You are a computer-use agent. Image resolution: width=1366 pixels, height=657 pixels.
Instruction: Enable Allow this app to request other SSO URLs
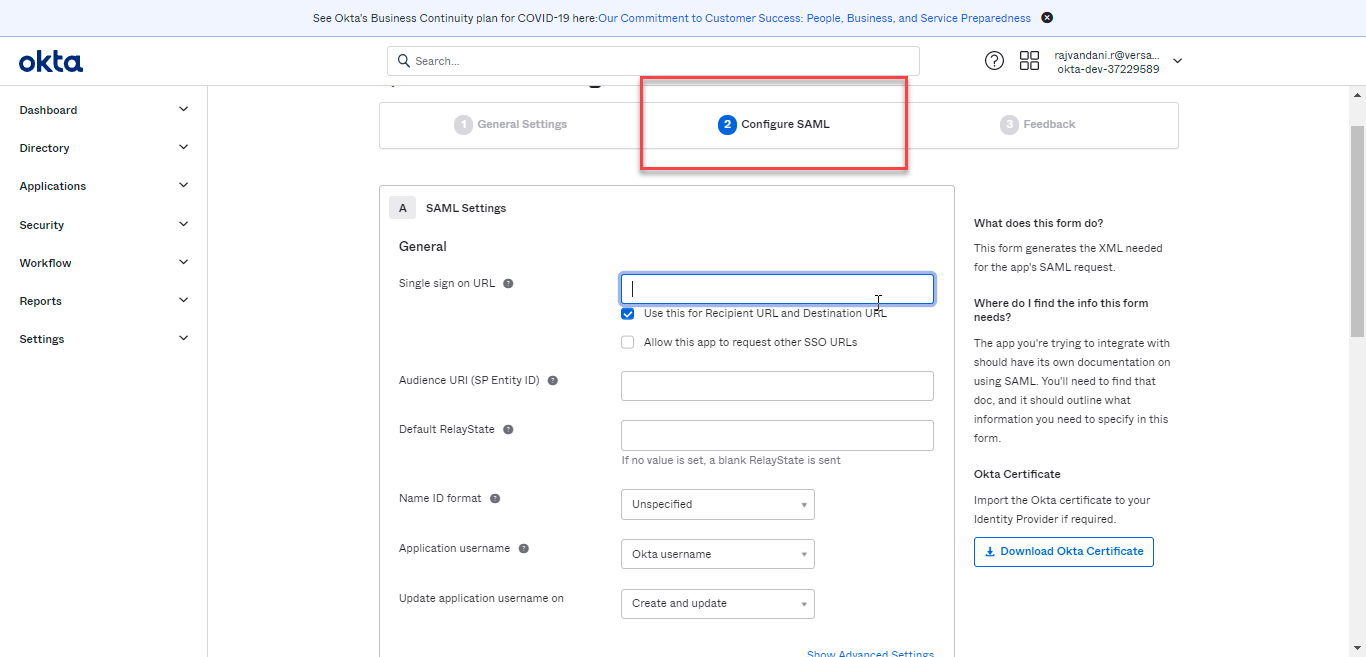(628, 342)
